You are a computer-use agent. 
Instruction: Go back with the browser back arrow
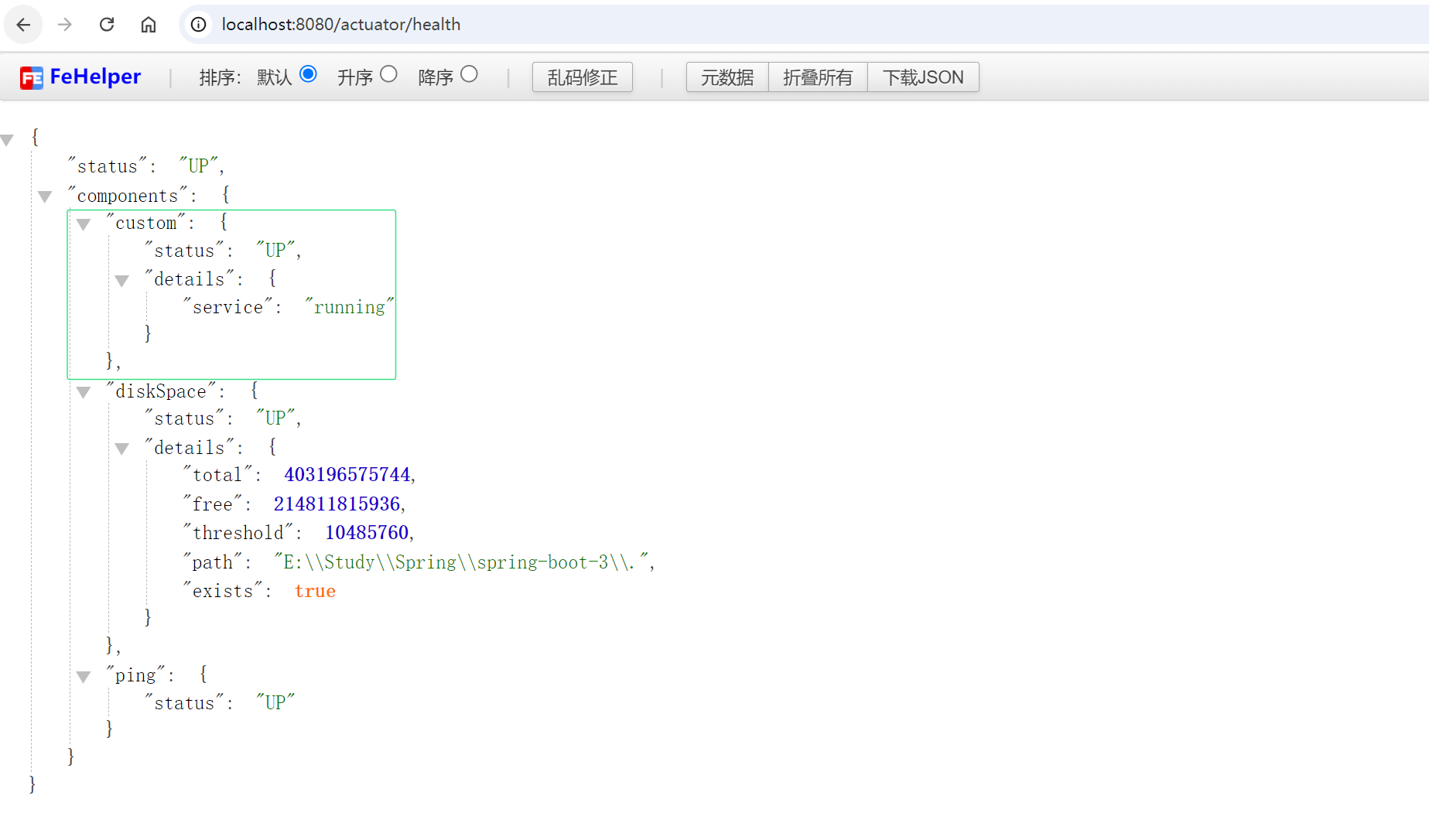coord(23,25)
